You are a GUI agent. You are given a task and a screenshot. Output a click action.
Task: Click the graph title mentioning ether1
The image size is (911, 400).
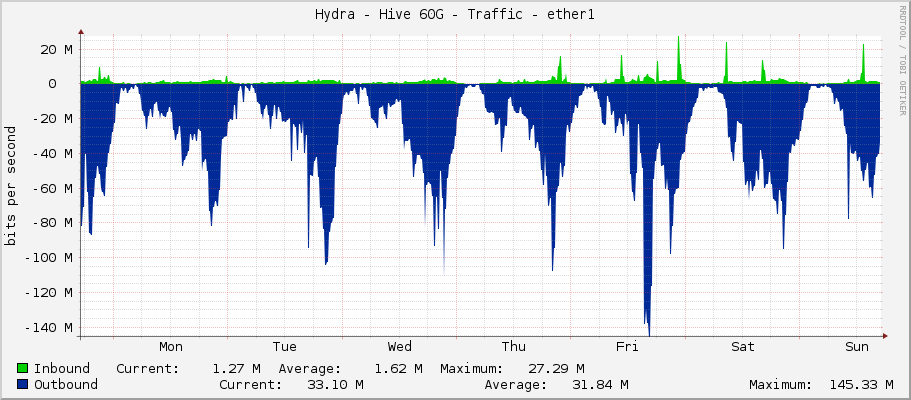(455, 14)
